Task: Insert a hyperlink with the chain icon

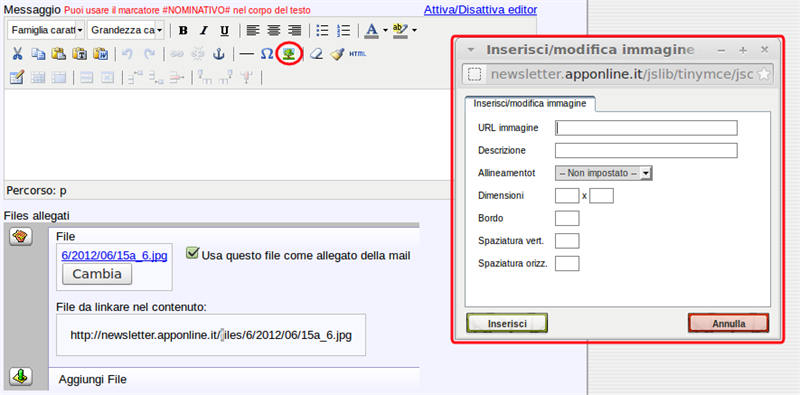Action: (x=177, y=54)
